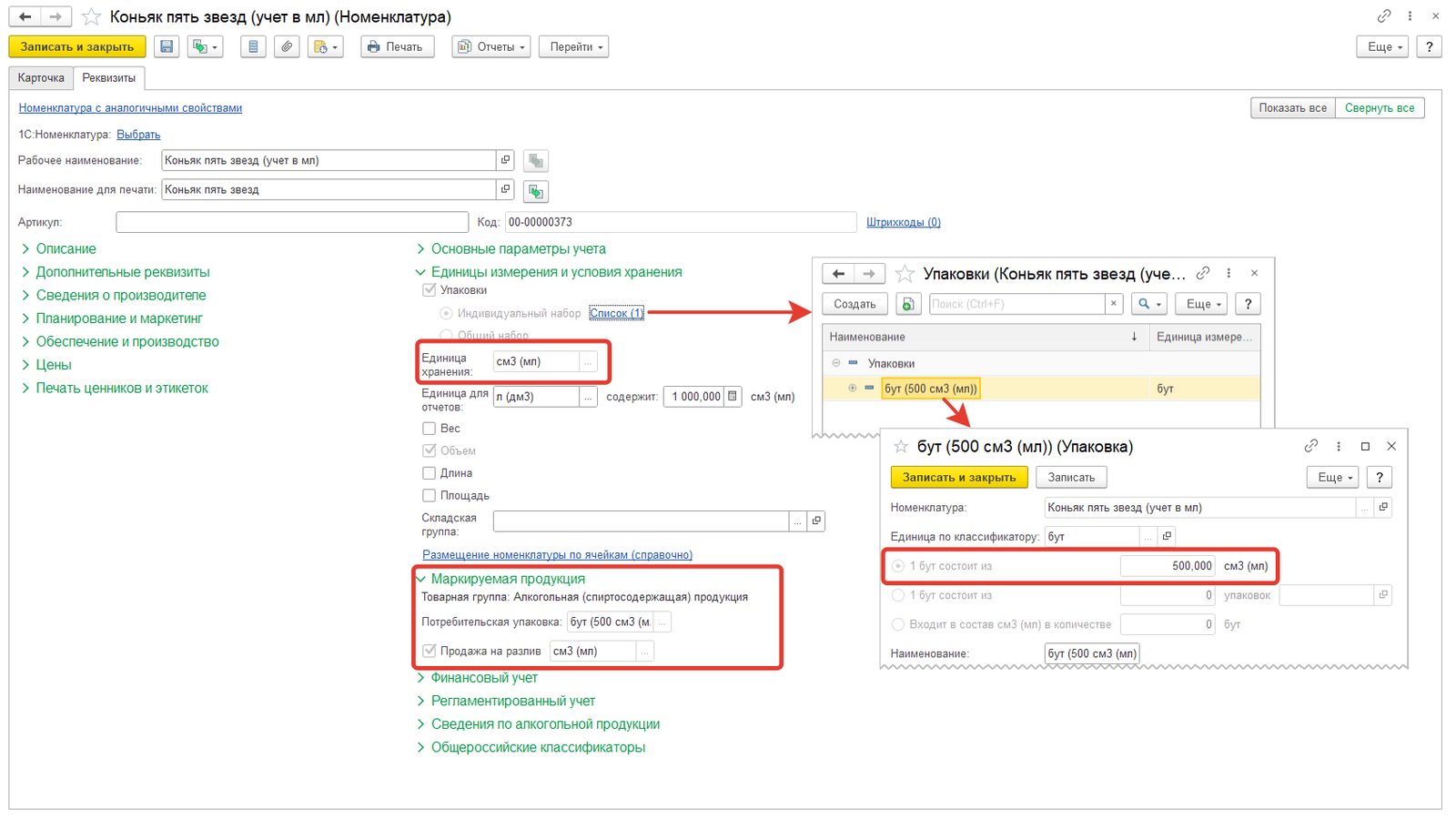Open the Штрихкоды (0) link
Viewport: 1456px width, 819px height.
(x=903, y=222)
